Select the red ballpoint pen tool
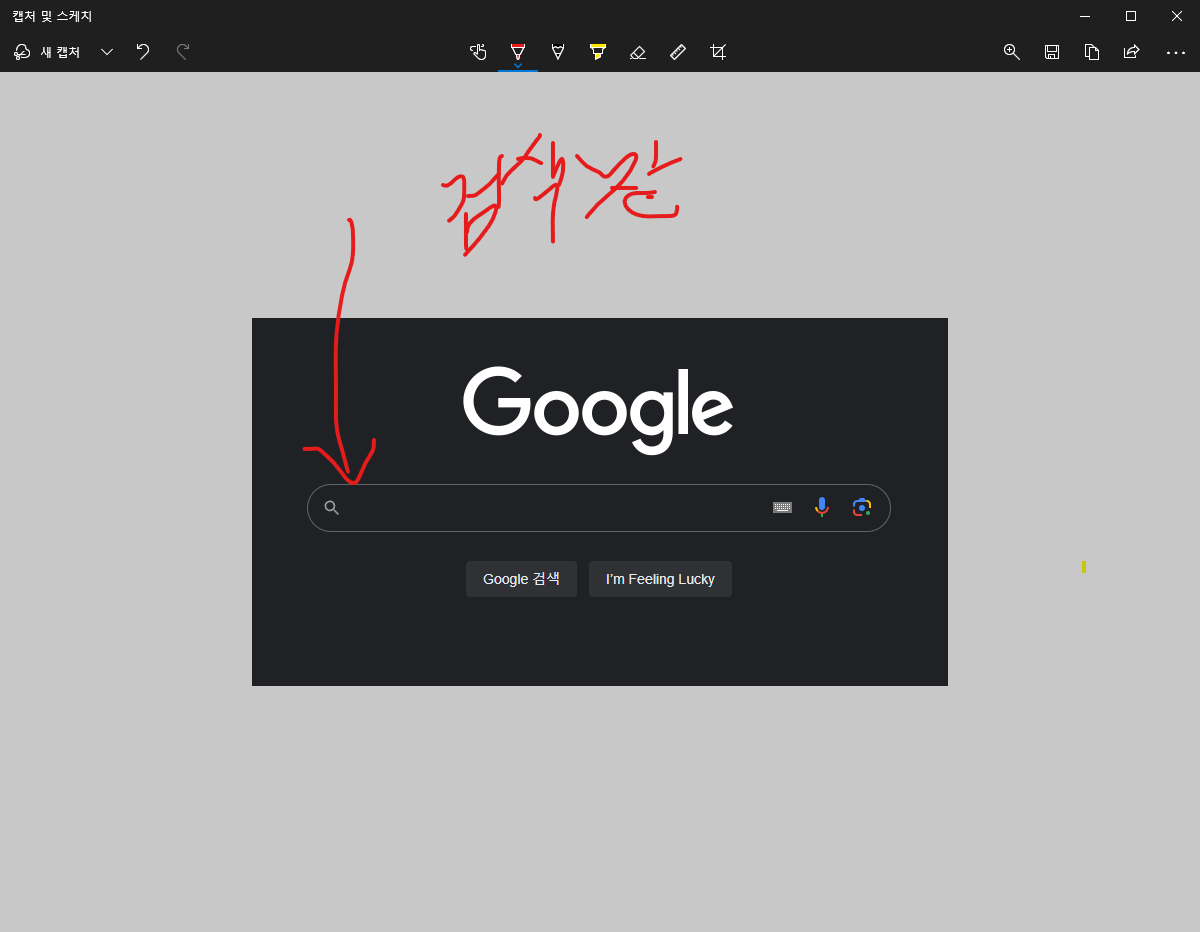 [518, 52]
